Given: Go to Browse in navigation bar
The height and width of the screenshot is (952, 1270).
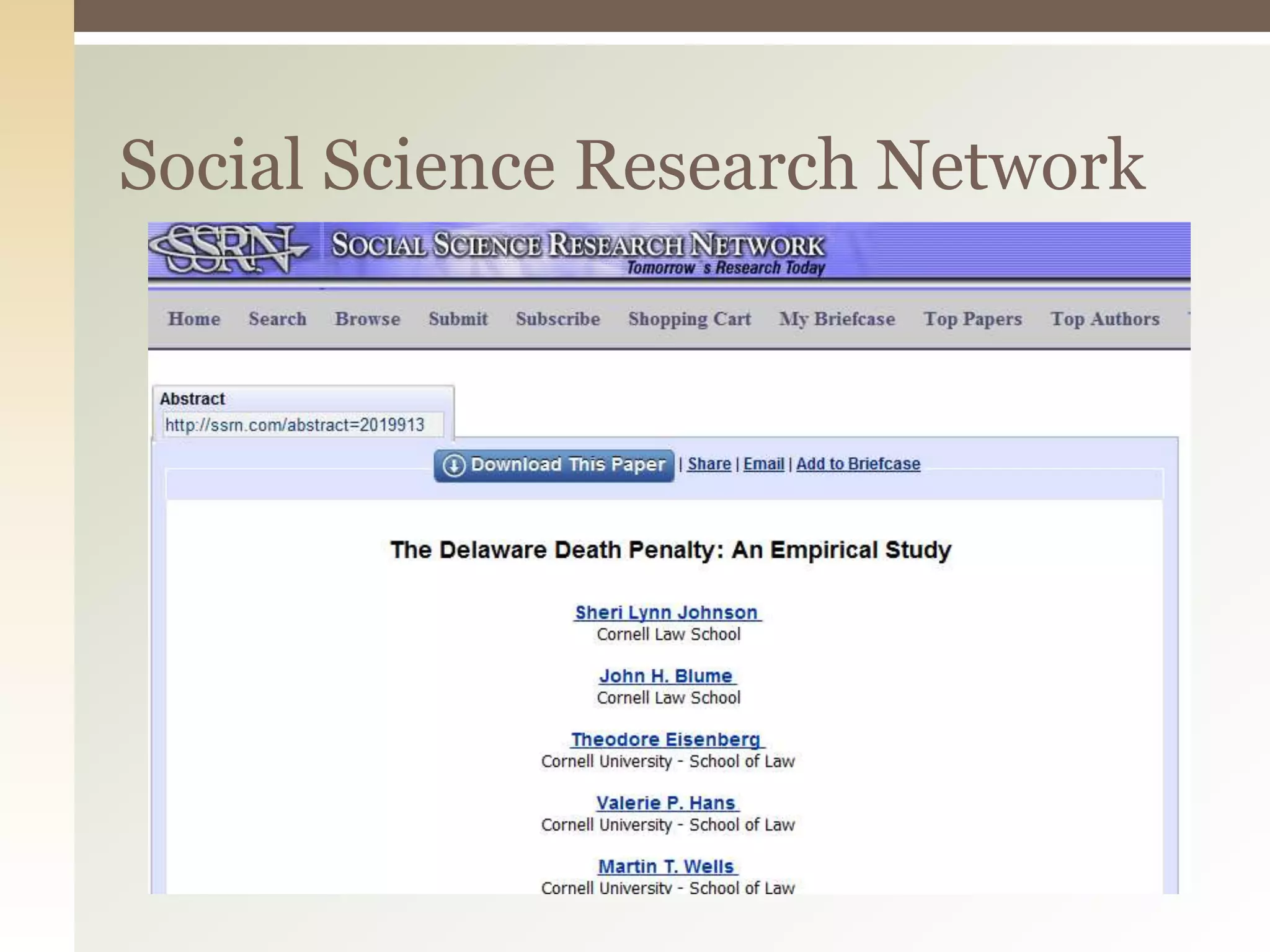Looking at the screenshot, I should tap(367, 319).
